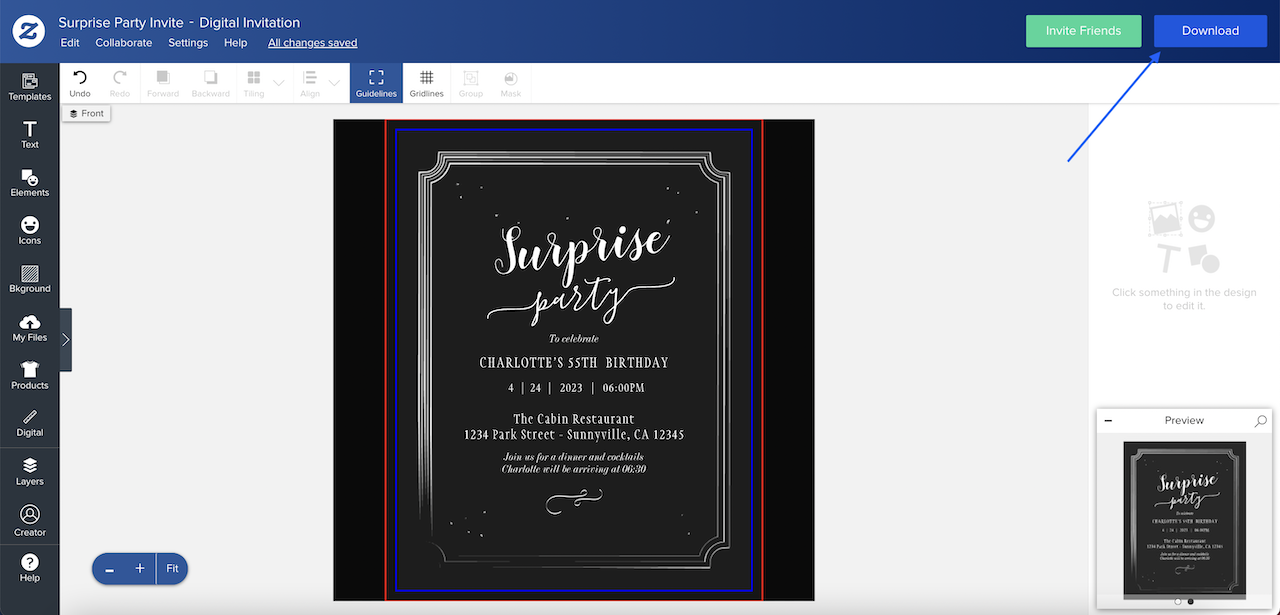Expand the Tiling options dropdown
Screen dimensions: 1280x615
(277, 82)
